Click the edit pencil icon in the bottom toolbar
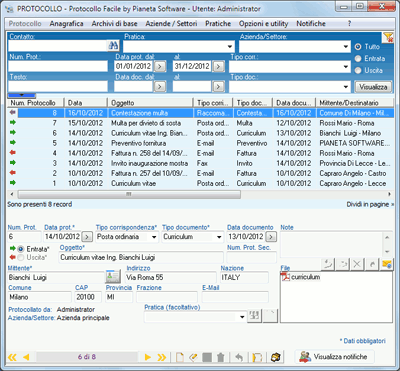The image size is (400, 371). [x=193, y=357]
